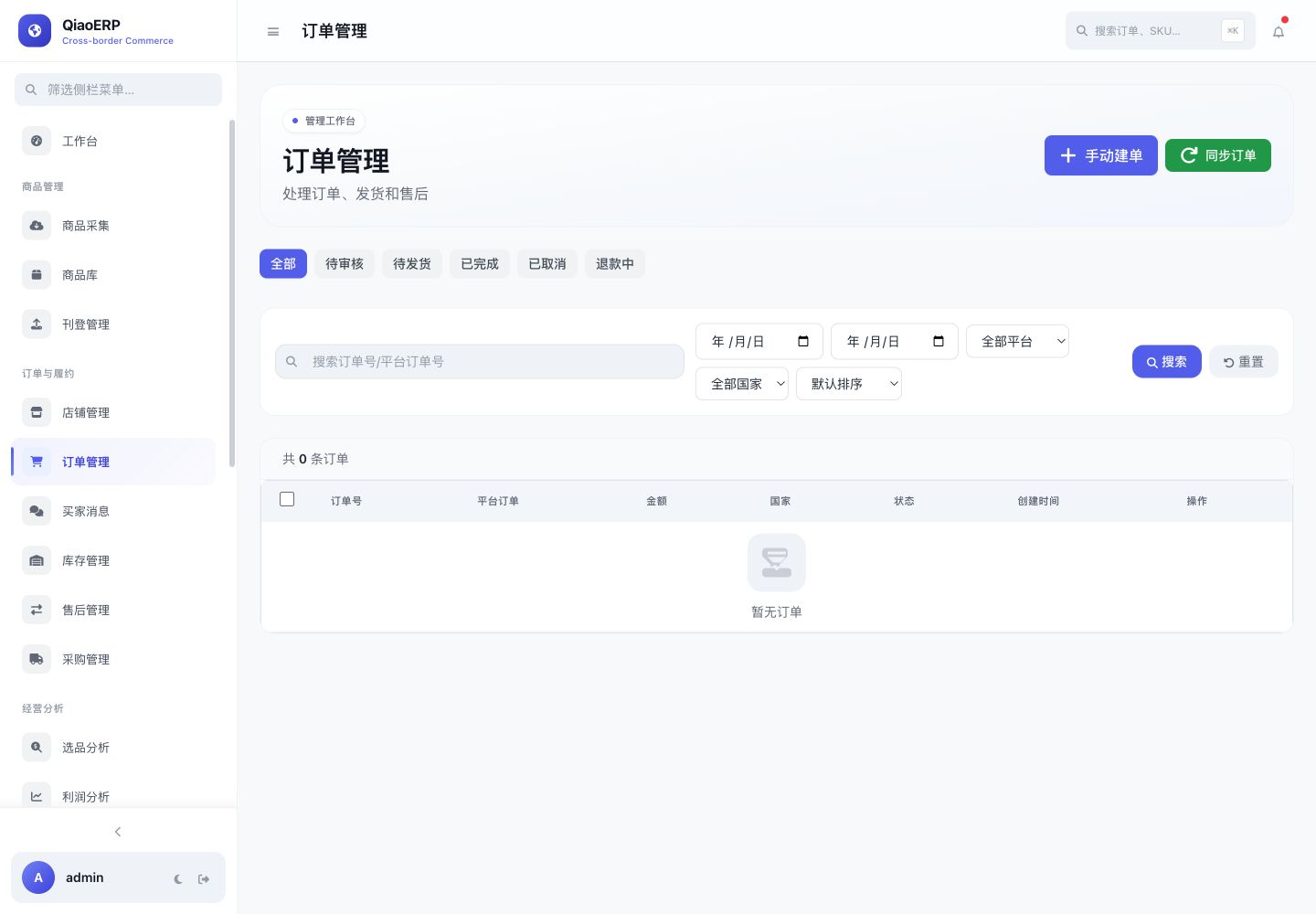Click the 订单管理 shopping cart icon
Screen dimensions: 1316x914
(37, 462)
